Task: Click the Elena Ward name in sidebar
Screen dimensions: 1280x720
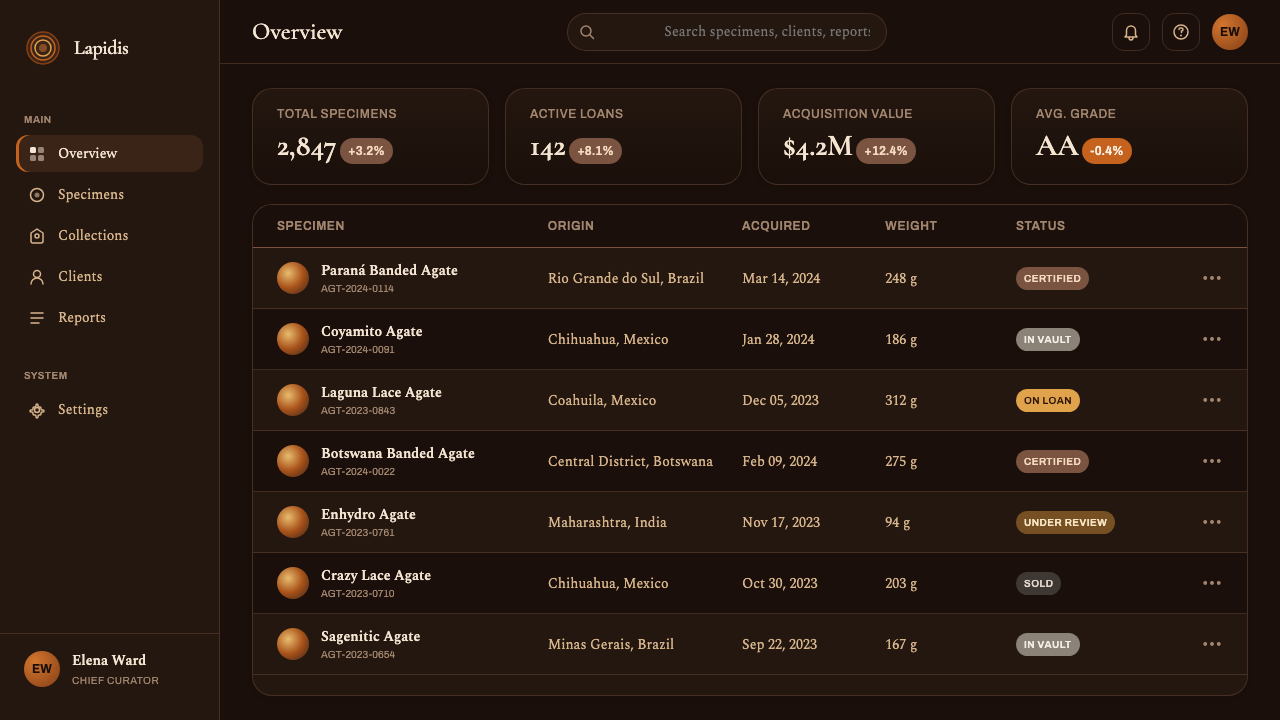Action: [109, 661]
